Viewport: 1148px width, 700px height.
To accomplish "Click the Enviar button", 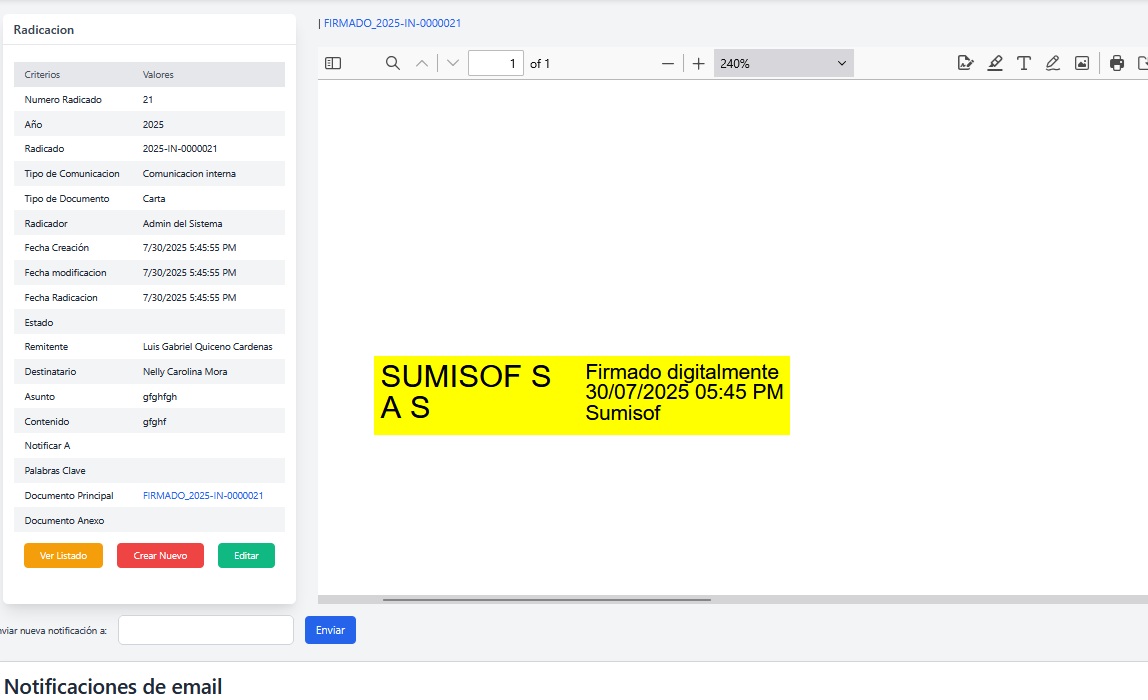I will pyautogui.click(x=330, y=630).
